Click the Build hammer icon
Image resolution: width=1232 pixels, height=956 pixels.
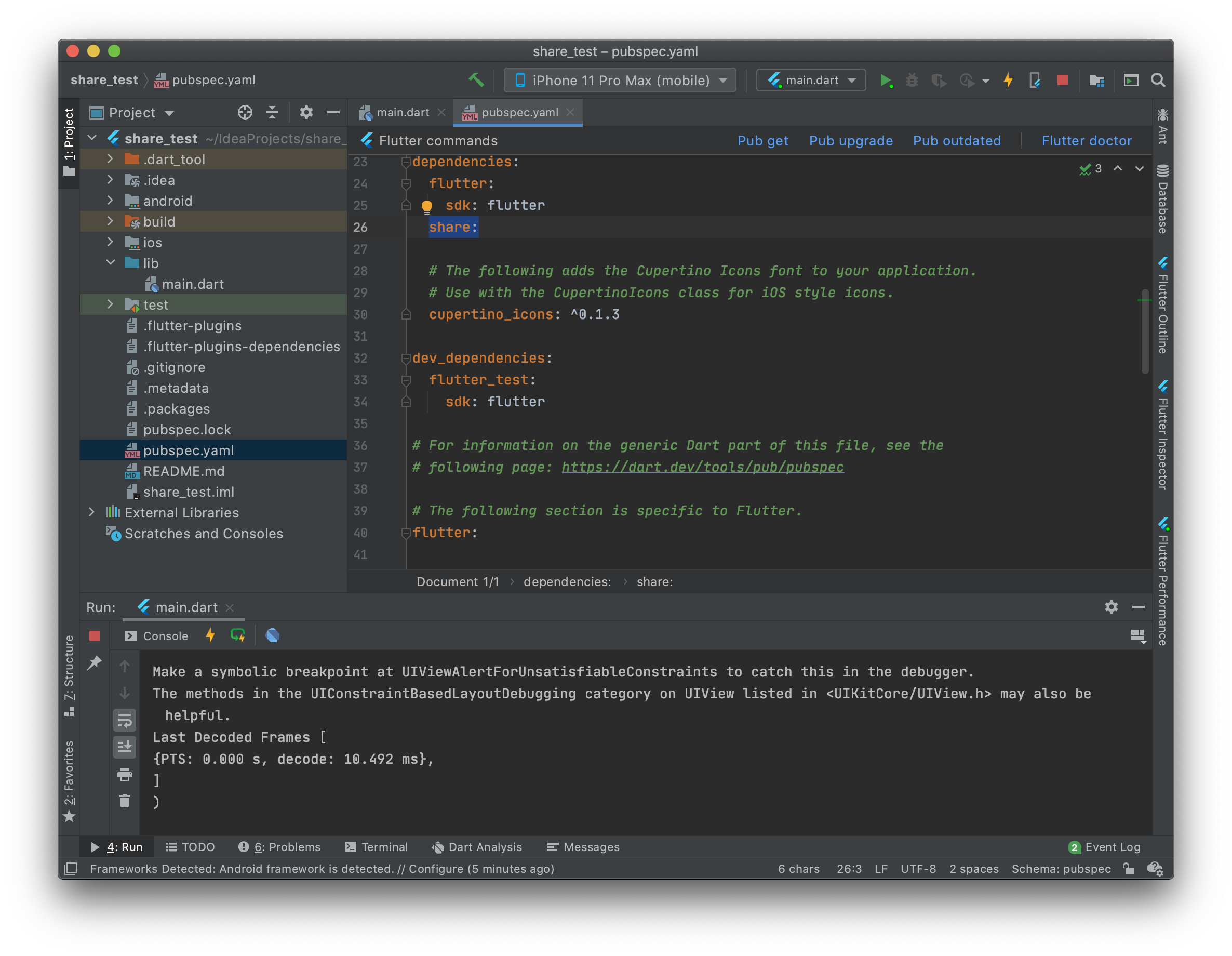(x=476, y=80)
